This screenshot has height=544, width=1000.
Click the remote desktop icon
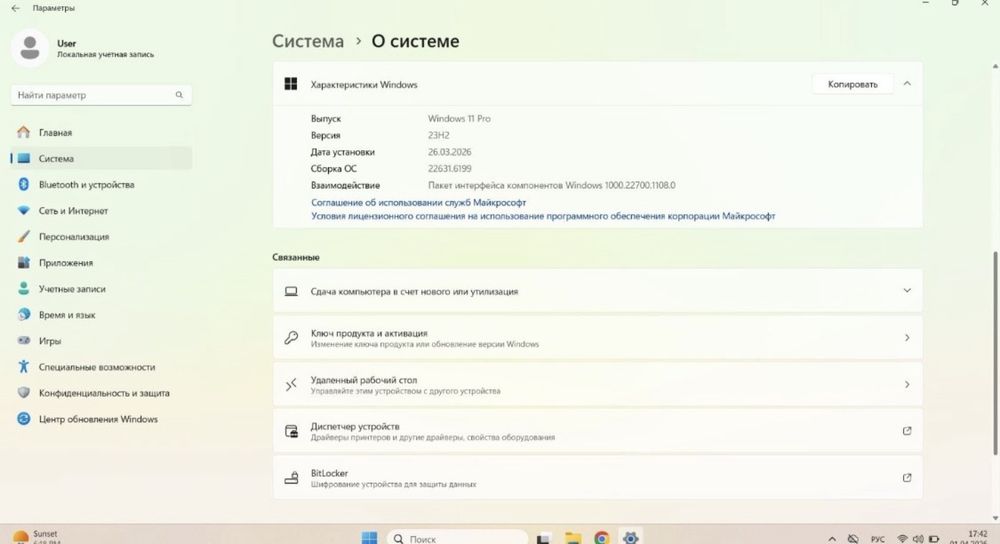coord(291,385)
